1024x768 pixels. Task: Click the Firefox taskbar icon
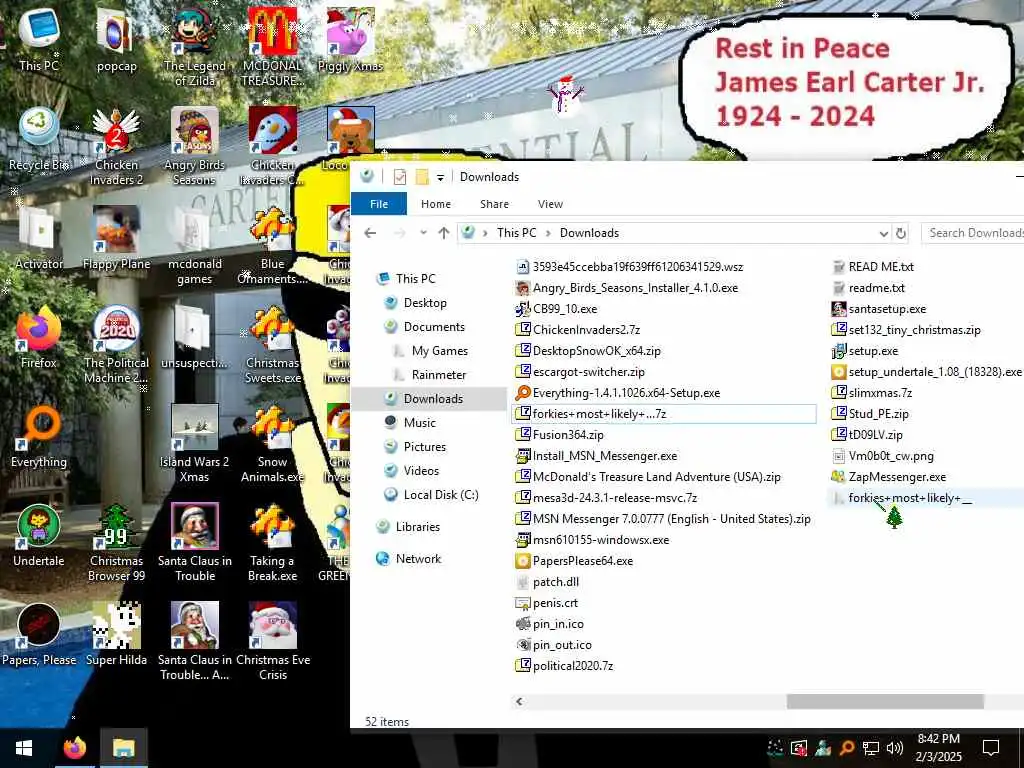(x=74, y=748)
